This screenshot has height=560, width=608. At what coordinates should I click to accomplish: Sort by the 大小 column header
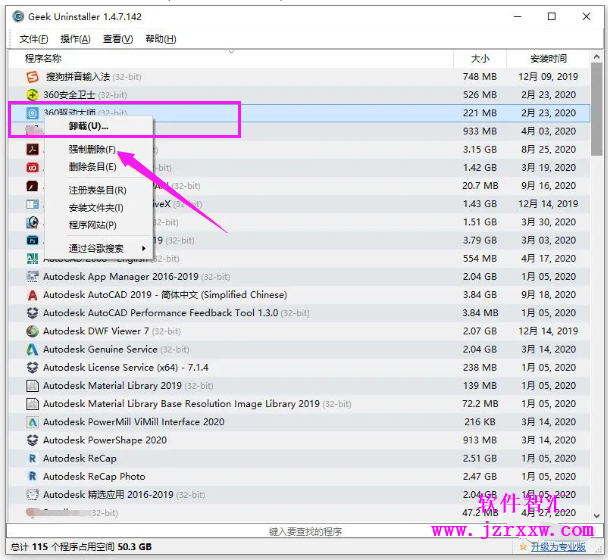[480, 59]
